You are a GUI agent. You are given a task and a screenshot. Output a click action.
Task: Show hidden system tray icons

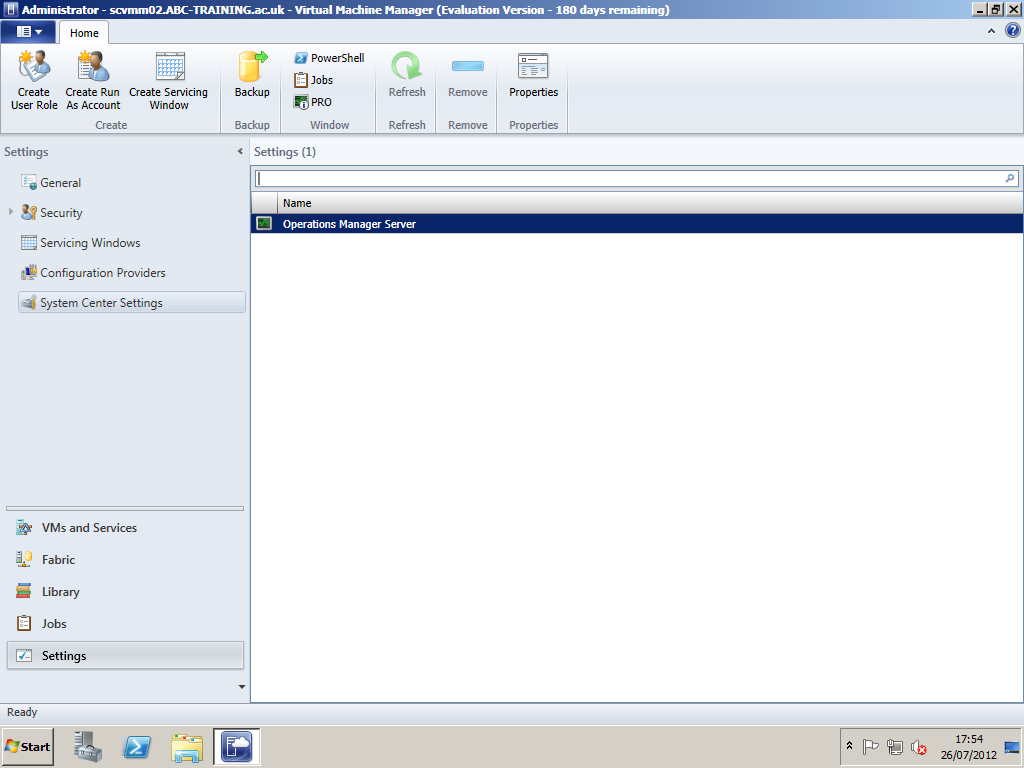tap(849, 746)
